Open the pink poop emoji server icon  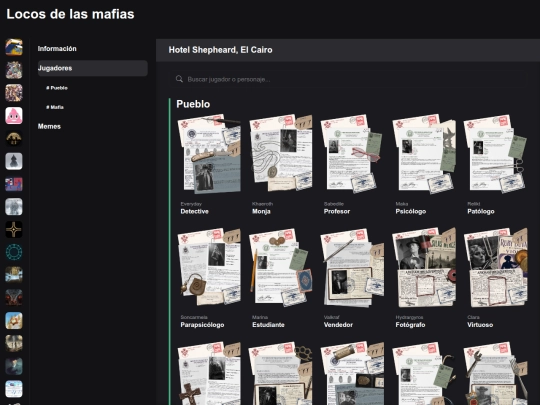tap(14, 115)
